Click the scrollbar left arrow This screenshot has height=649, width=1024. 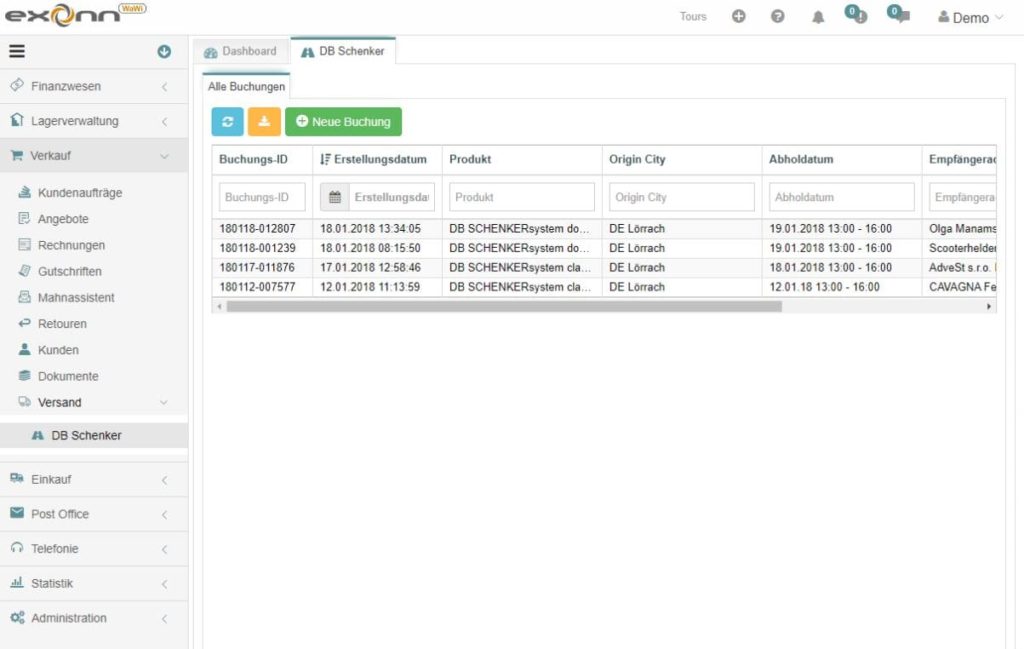coord(219,306)
